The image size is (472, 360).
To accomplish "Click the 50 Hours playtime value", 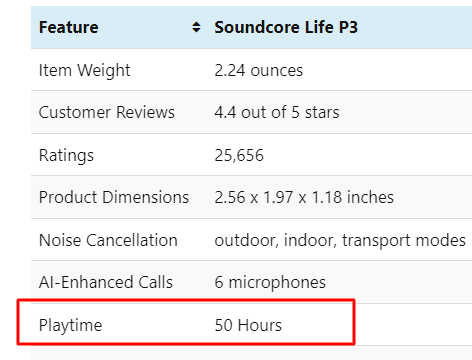I will 248,325.
